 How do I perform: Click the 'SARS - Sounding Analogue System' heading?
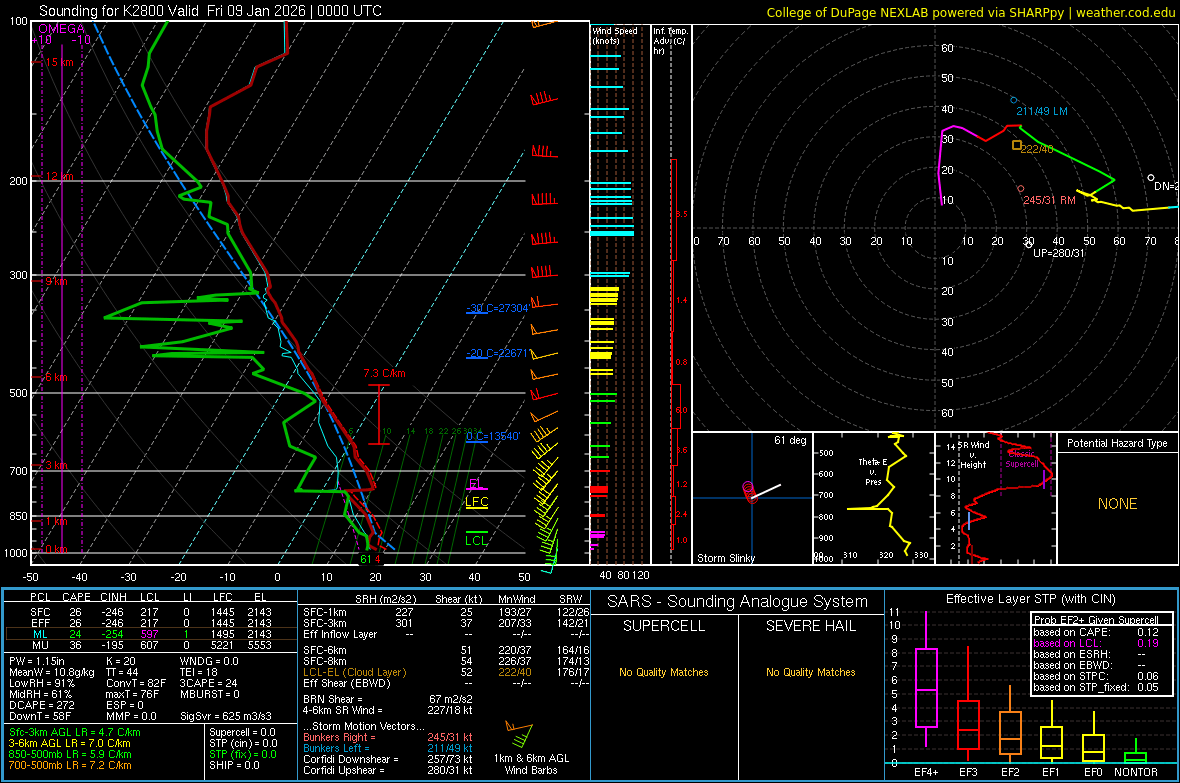[738, 602]
